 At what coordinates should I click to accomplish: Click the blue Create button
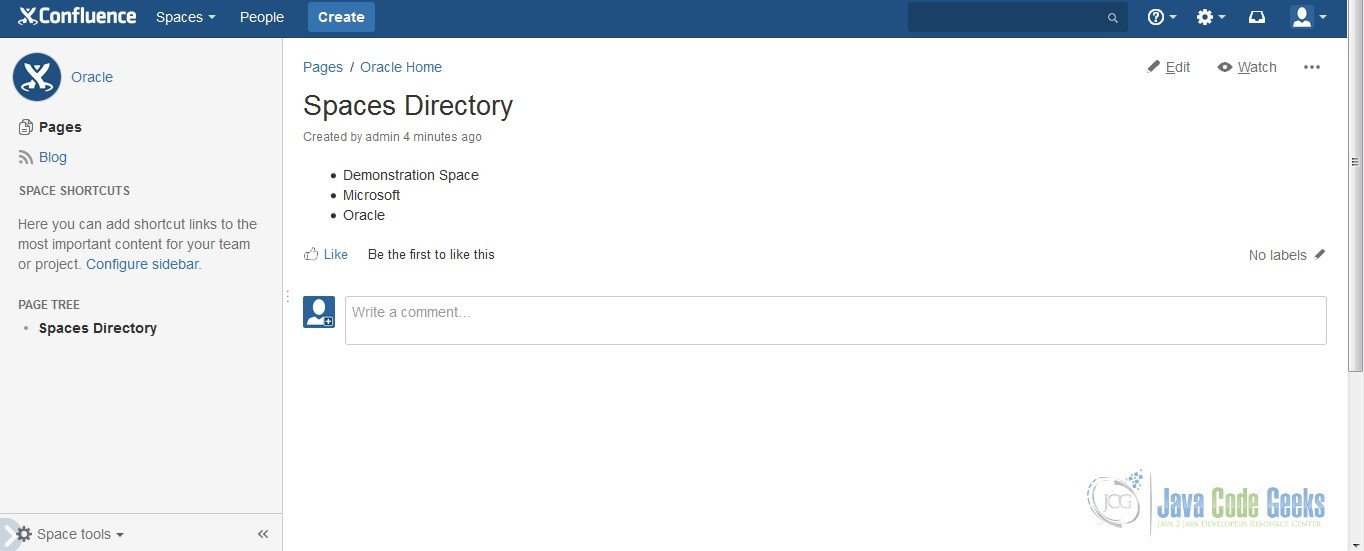click(x=341, y=17)
